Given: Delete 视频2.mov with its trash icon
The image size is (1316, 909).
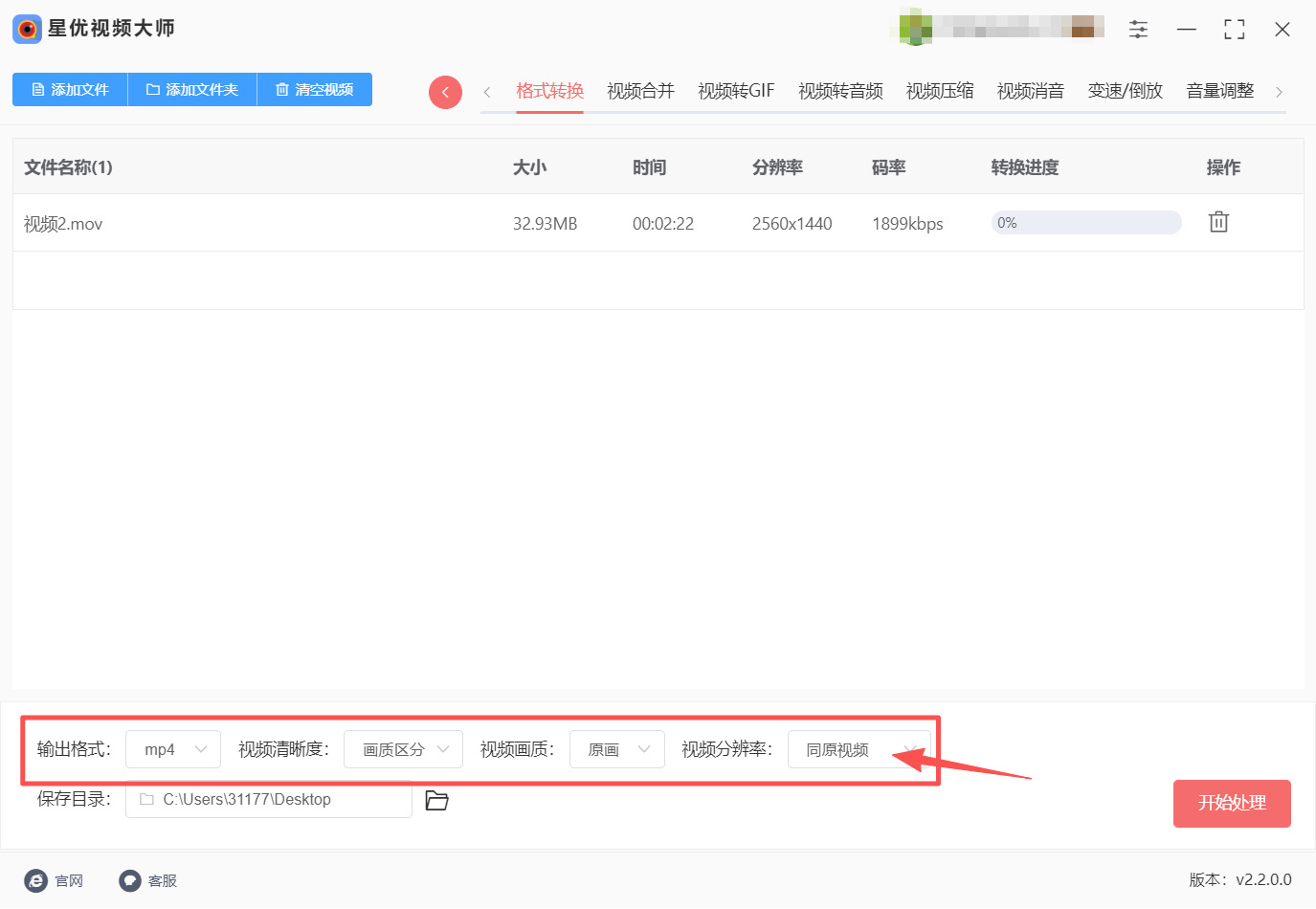Looking at the screenshot, I should 1217,221.
